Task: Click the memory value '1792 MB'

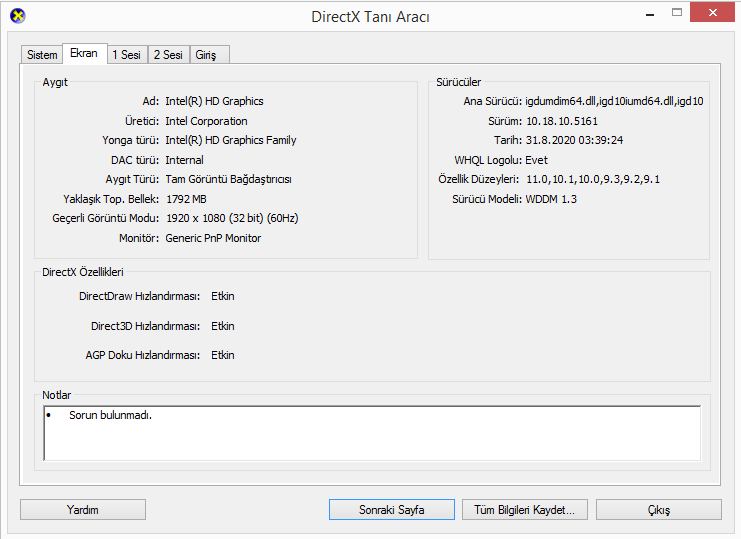Action: tap(186, 199)
